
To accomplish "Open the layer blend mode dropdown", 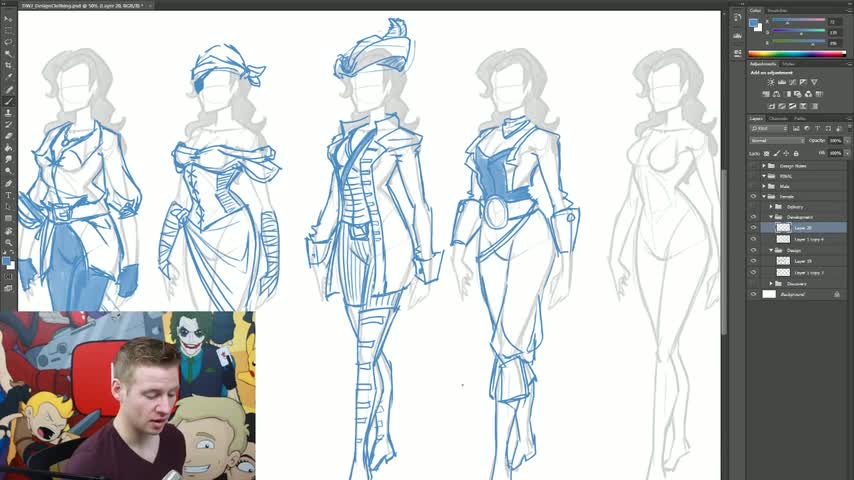I will tap(777, 141).
